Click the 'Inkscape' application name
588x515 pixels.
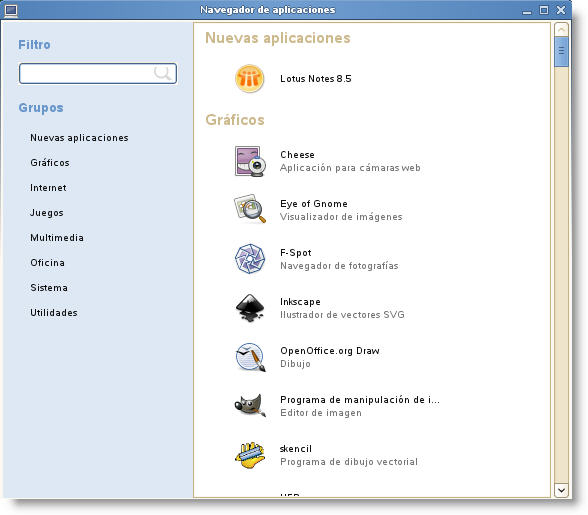click(300, 302)
